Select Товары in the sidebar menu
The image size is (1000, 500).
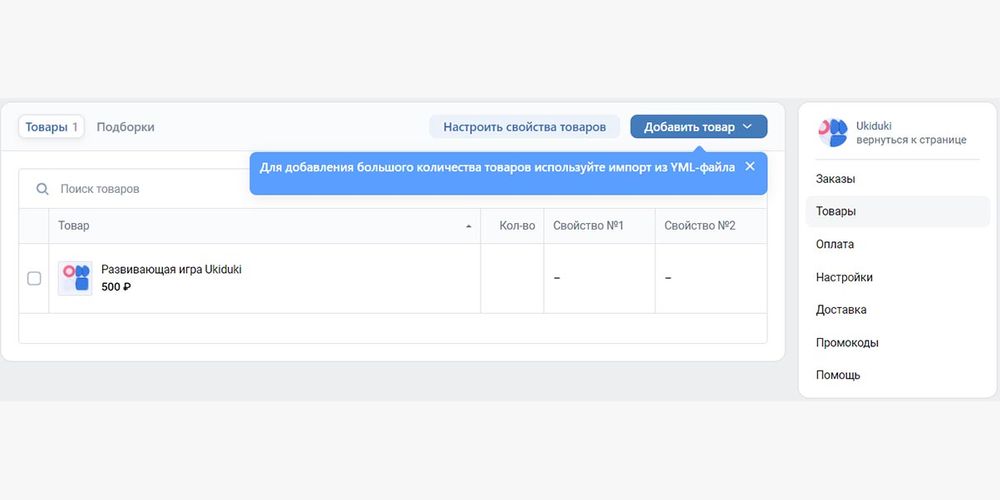836,211
